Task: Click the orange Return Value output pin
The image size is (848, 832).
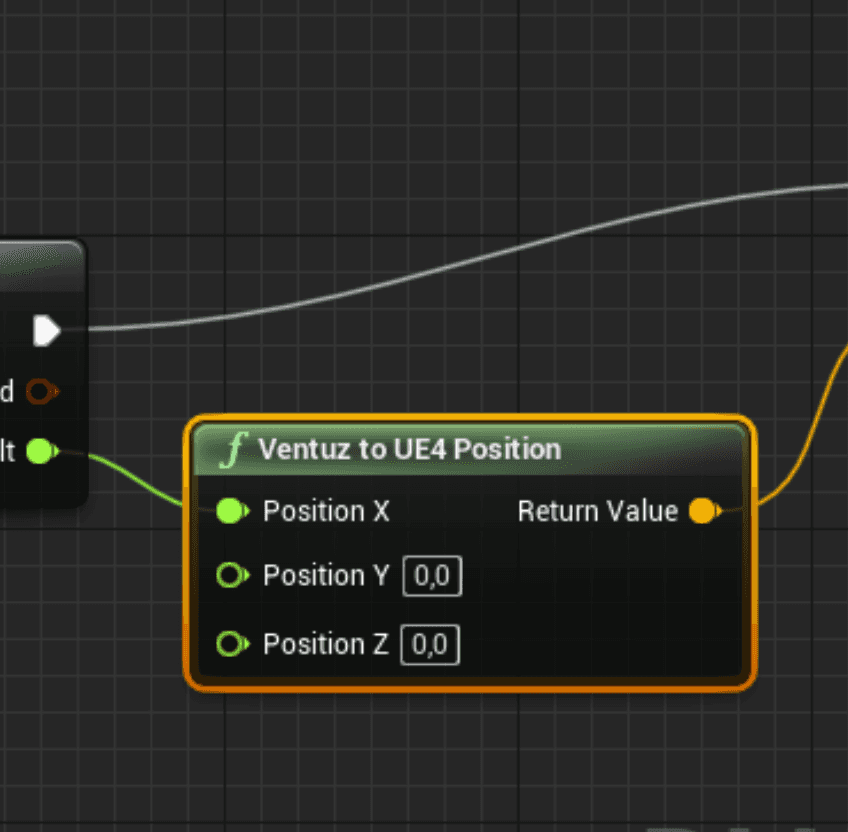Action: [x=704, y=512]
